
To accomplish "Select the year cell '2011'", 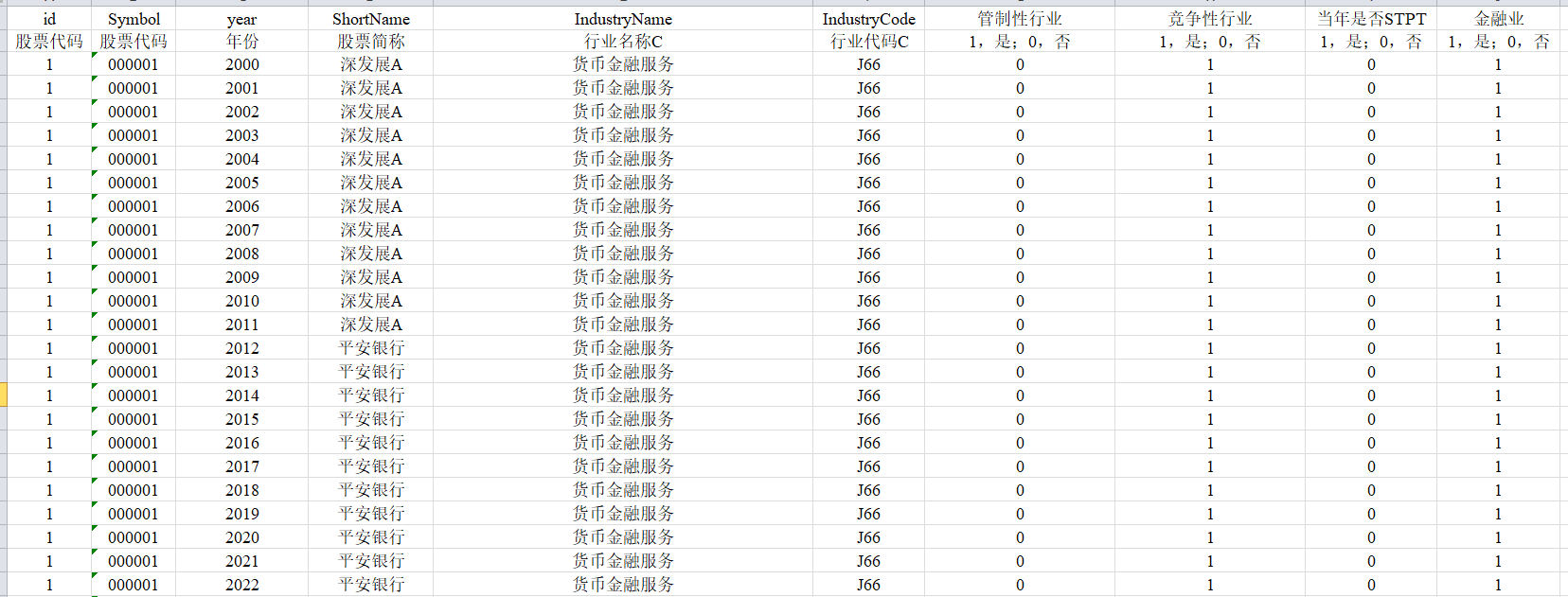I will coord(241,325).
